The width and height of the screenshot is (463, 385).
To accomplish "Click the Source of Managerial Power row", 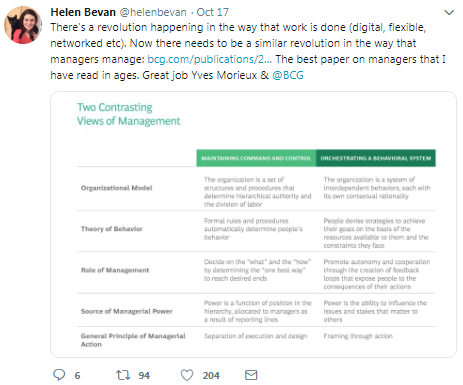I will click(256, 311).
